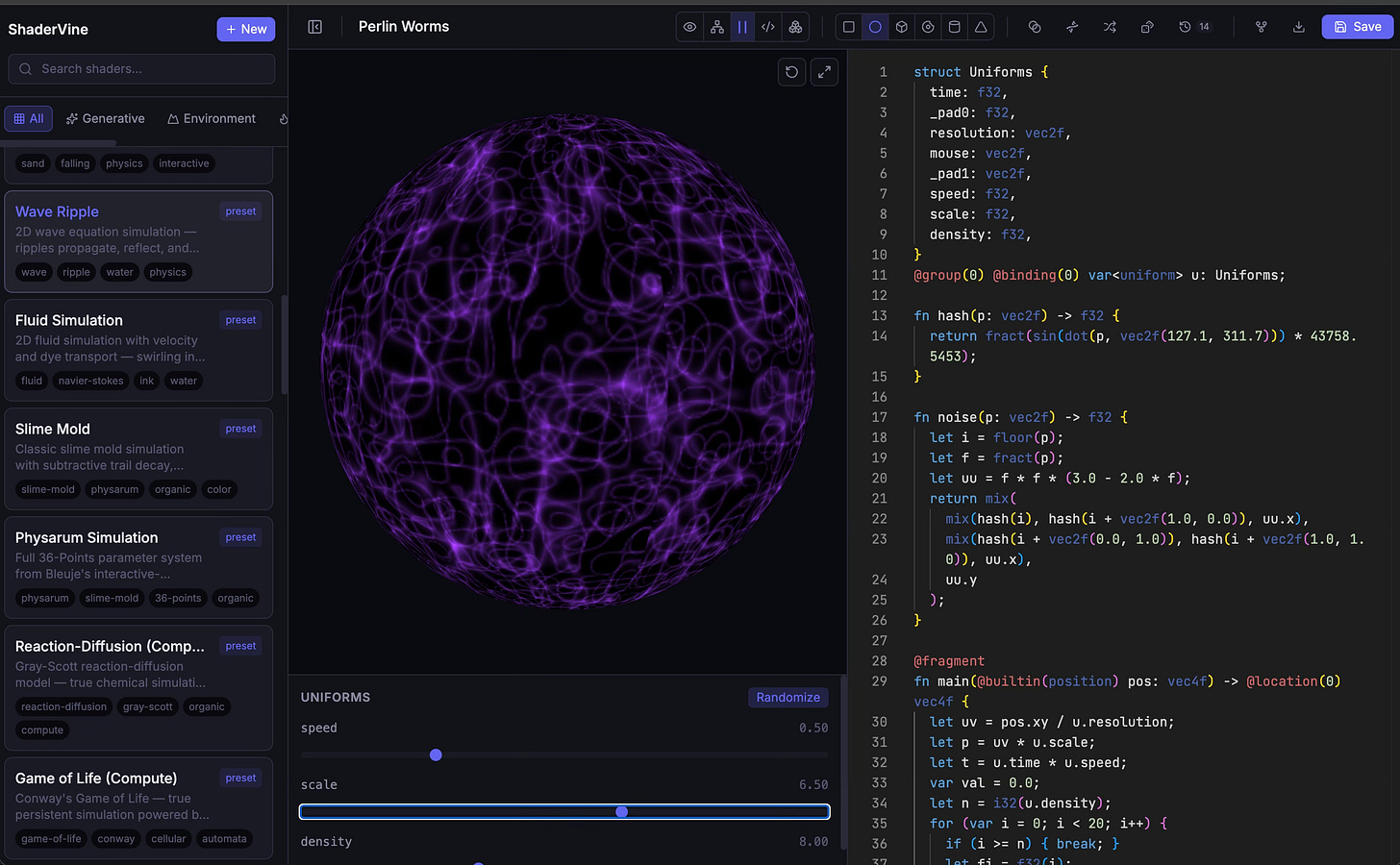This screenshot has height=865, width=1400.
Task: Pick the torus preview shape
Action: coord(928,27)
